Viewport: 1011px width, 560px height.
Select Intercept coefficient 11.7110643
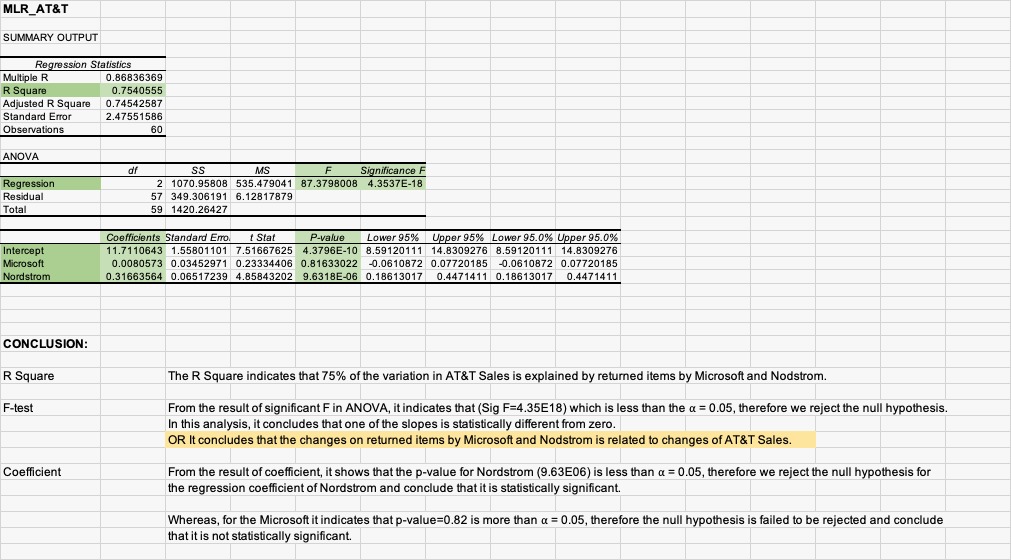(133, 251)
